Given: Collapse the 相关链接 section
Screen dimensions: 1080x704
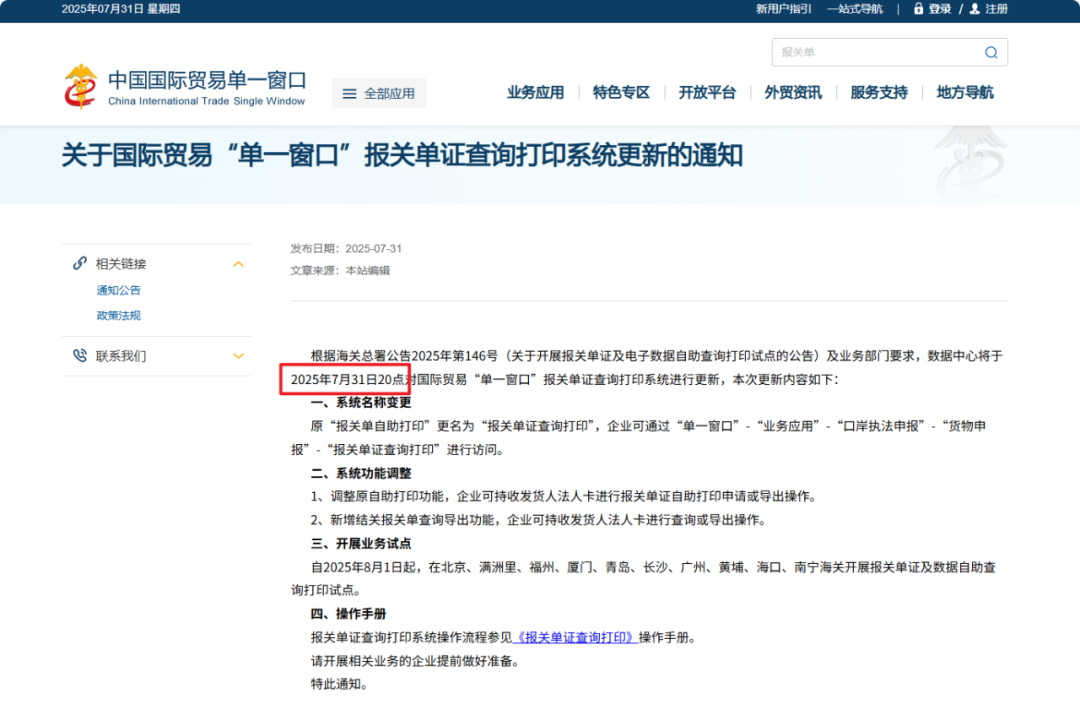Looking at the screenshot, I should [238, 263].
